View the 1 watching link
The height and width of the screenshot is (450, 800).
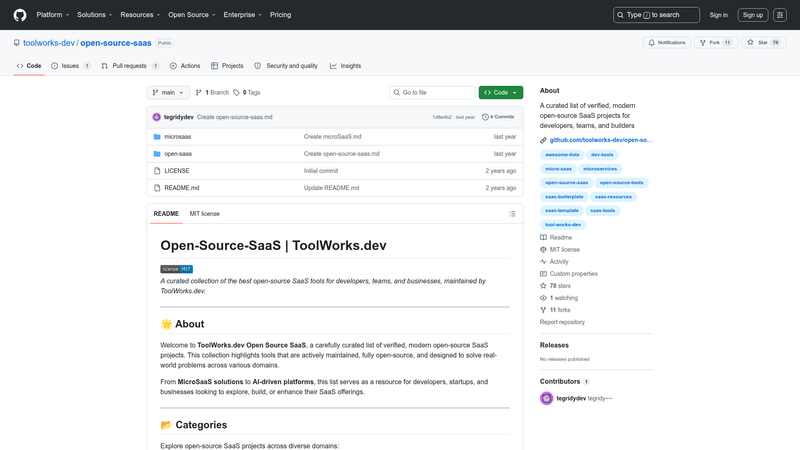(559, 298)
